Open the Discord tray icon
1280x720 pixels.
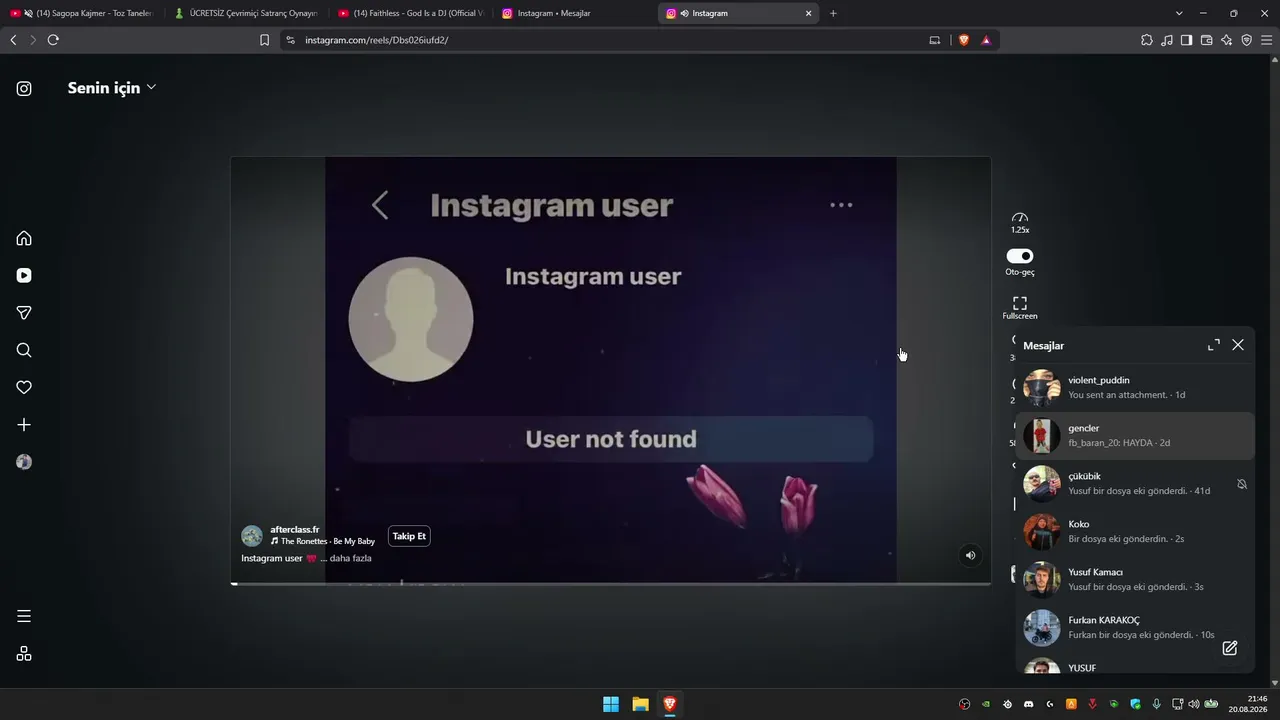coord(1028,704)
